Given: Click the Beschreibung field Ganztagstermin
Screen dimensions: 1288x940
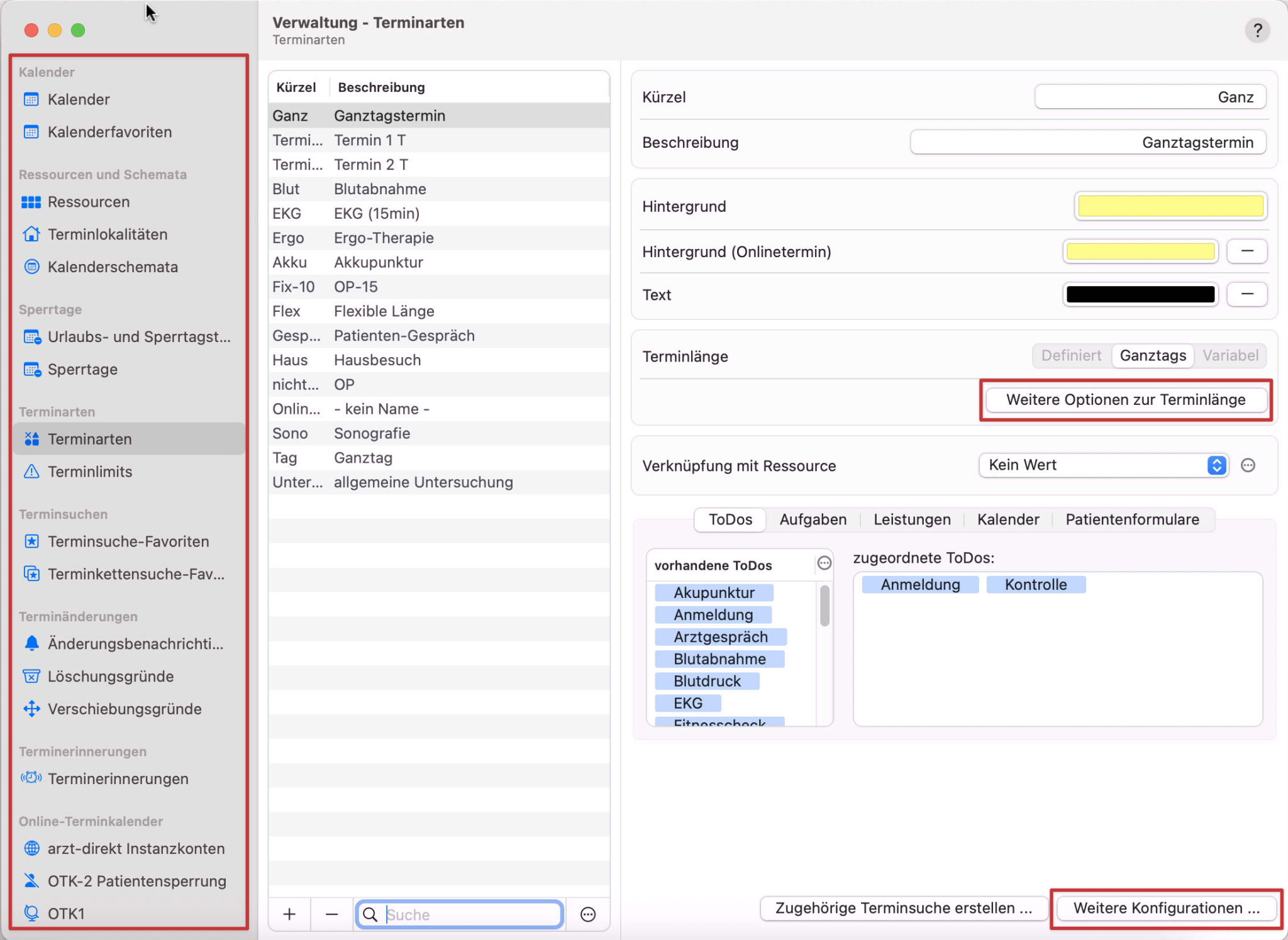Looking at the screenshot, I should click(x=1087, y=143).
